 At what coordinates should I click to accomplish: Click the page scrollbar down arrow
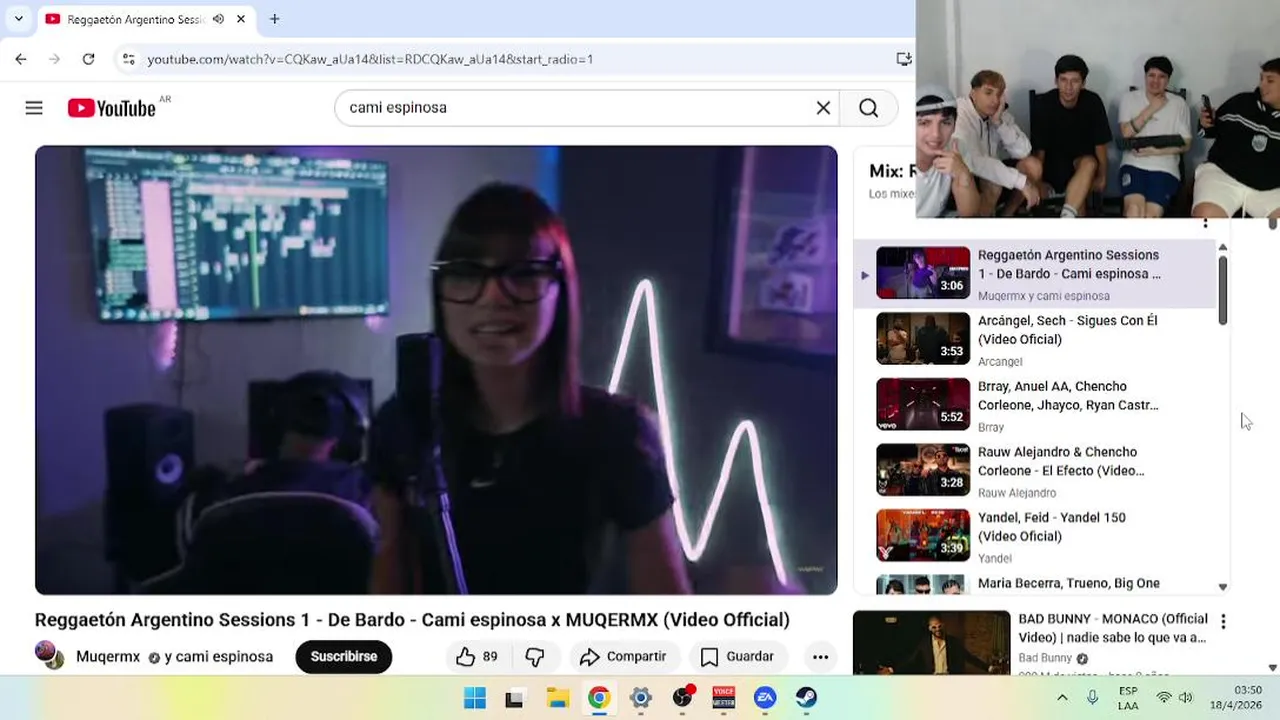[1273, 667]
